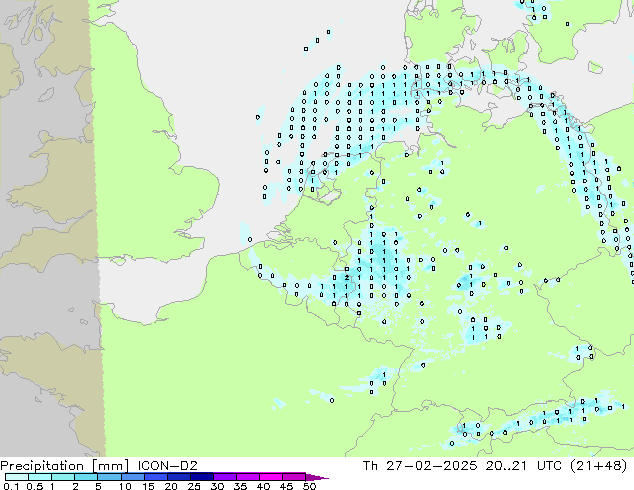Screen dimensions: 634x490
Task: Click the '25' legend scale value
Action: [x=194, y=486]
